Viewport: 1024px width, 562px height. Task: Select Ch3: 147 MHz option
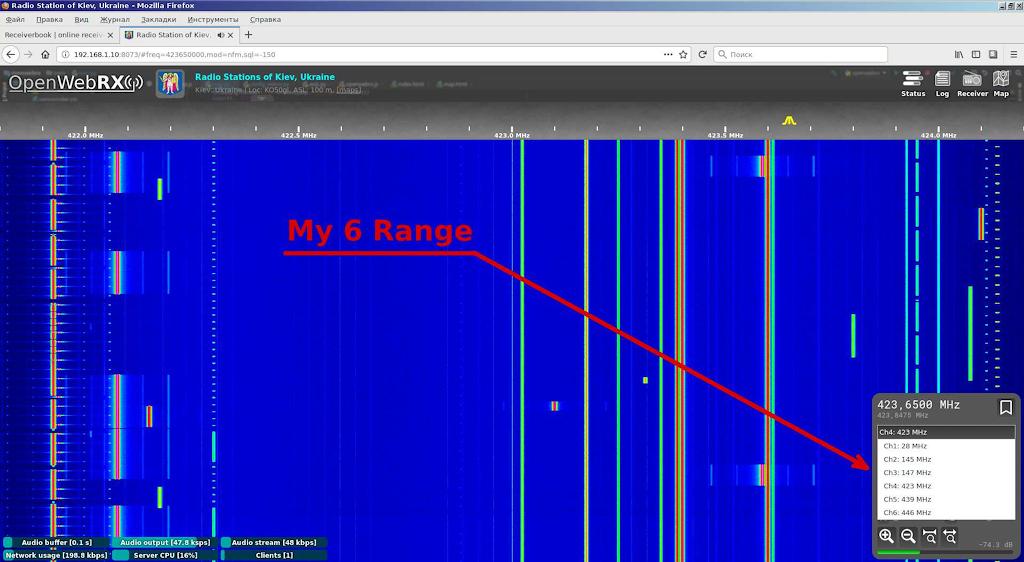tap(946, 473)
